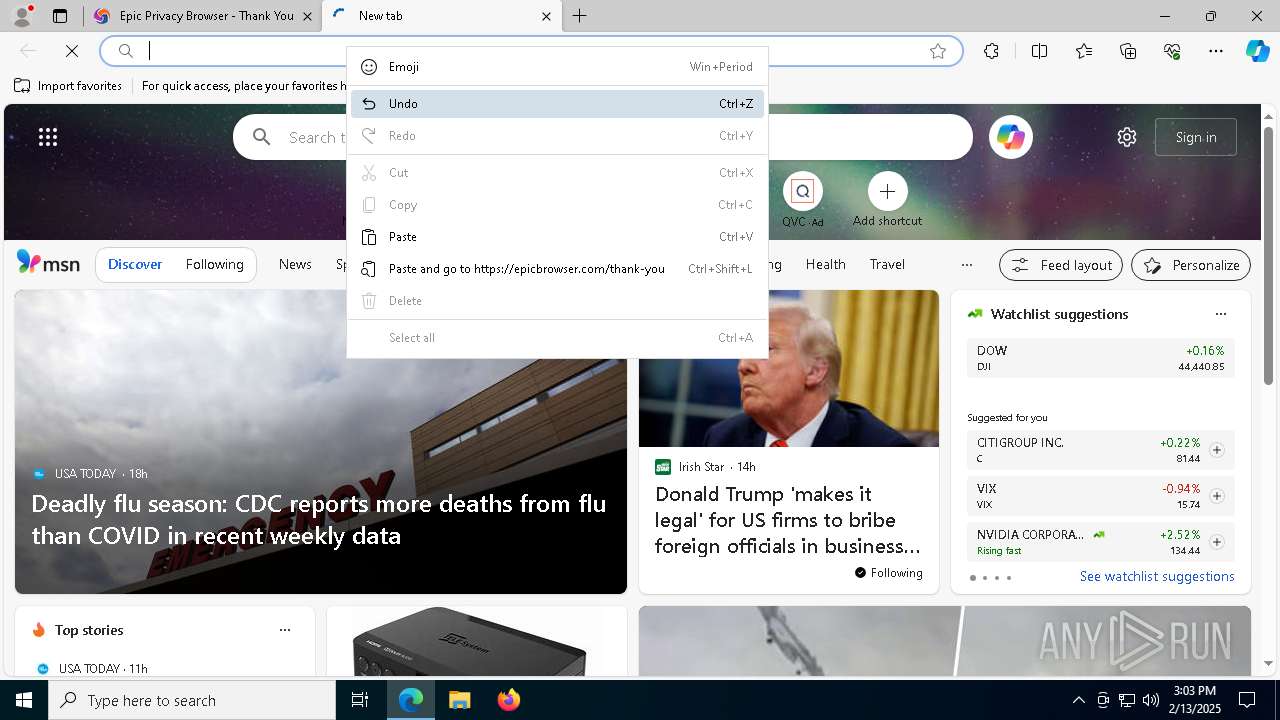
Task: Open the Favorites hub icon
Action: pyautogui.click(x=1084, y=51)
